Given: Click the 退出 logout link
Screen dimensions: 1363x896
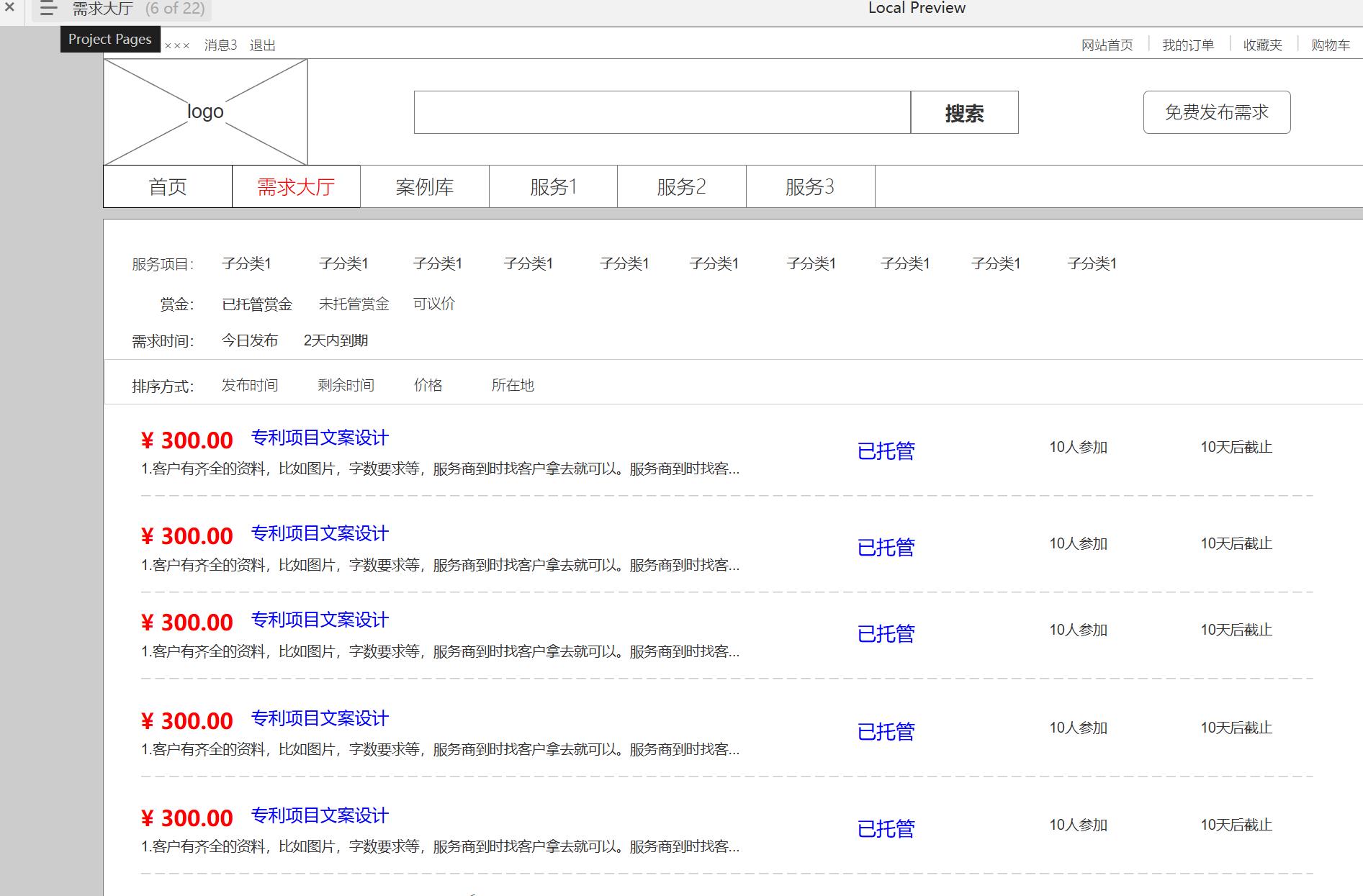Looking at the screenshot, I should [263, 45].
